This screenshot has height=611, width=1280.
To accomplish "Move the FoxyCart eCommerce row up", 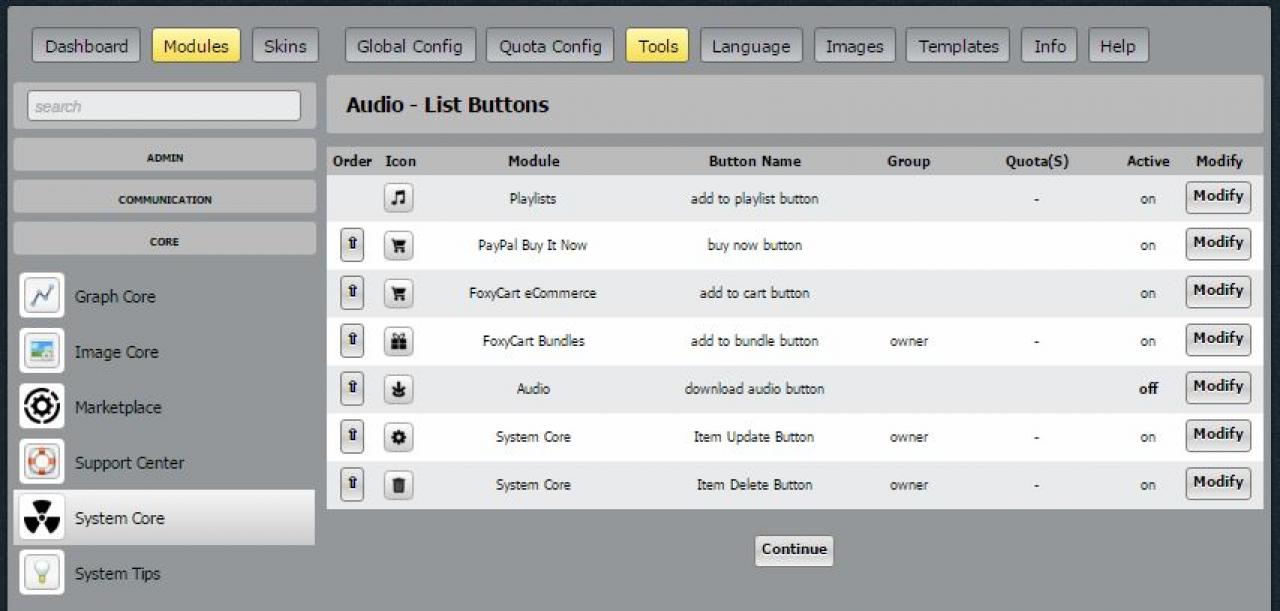I will [x=351, y=293].
